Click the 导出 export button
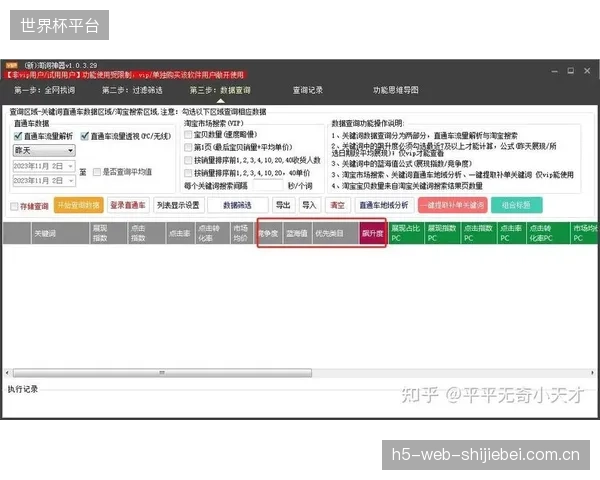The image size is (600, 480). coord(283,205)
